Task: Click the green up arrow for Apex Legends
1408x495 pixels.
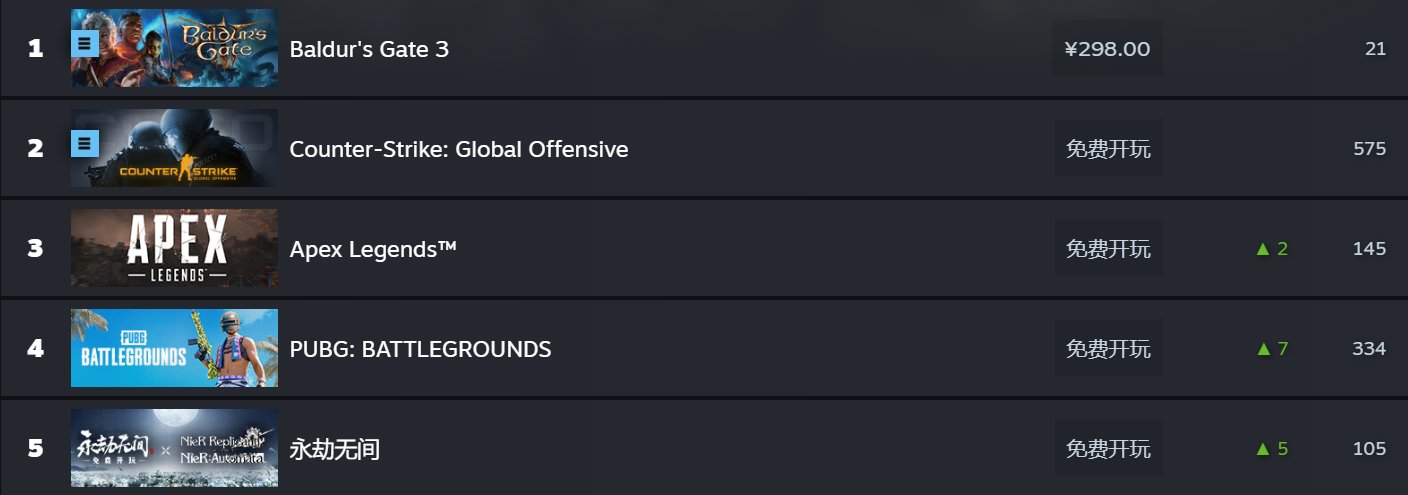Action: 1262,249
